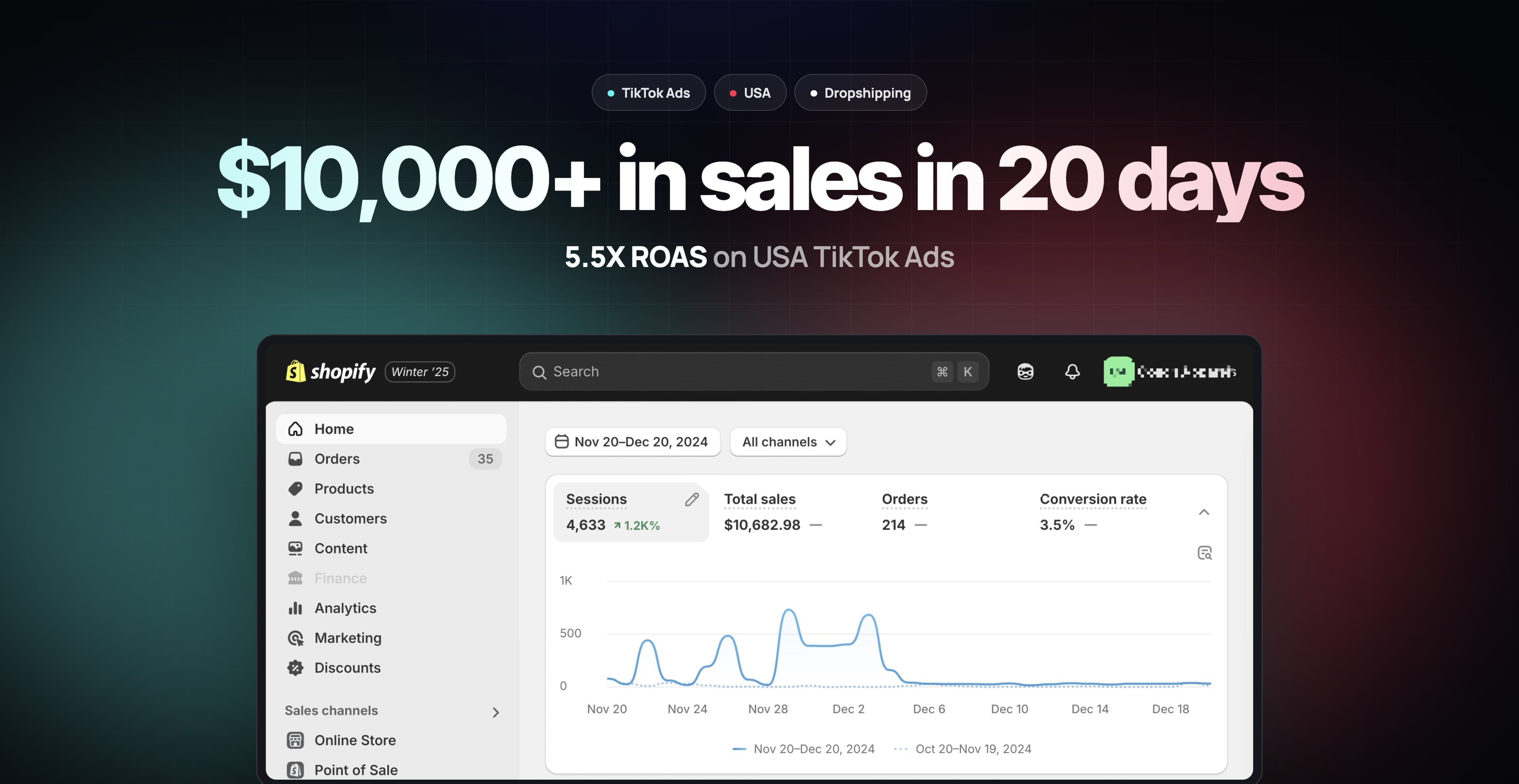Click the Nov 28 chart axis label

click(x=768, y=709)
